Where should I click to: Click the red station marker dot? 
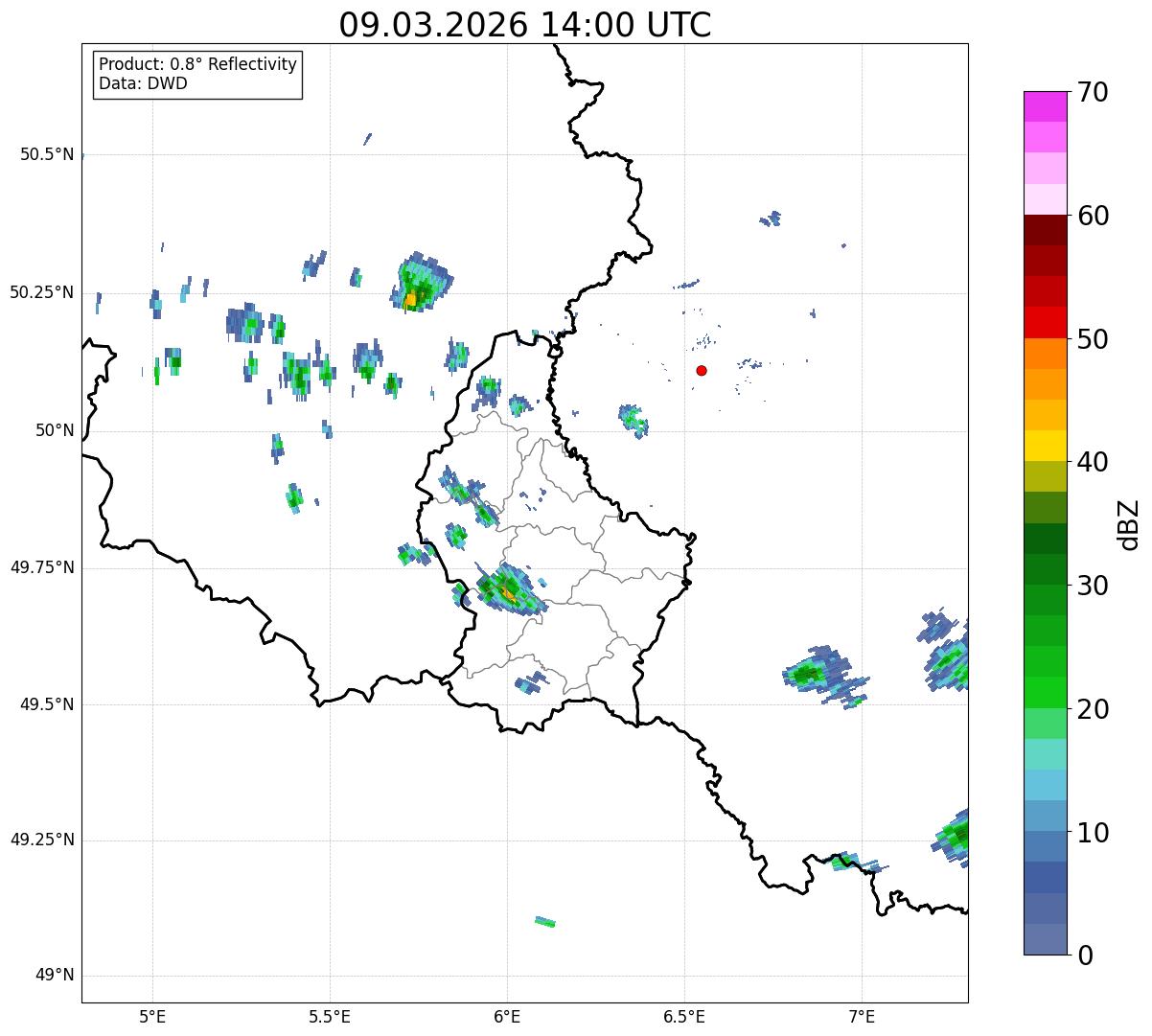coord(702,370)
